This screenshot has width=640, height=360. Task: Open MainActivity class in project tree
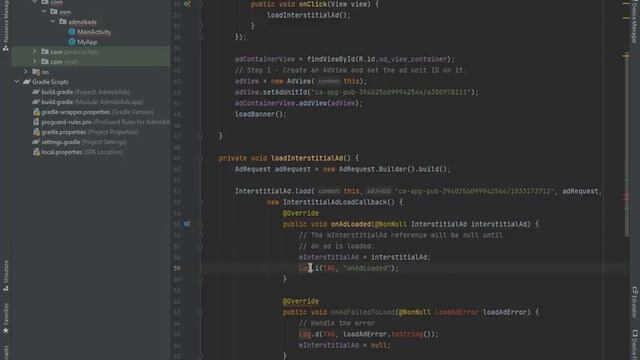[94, 32]
